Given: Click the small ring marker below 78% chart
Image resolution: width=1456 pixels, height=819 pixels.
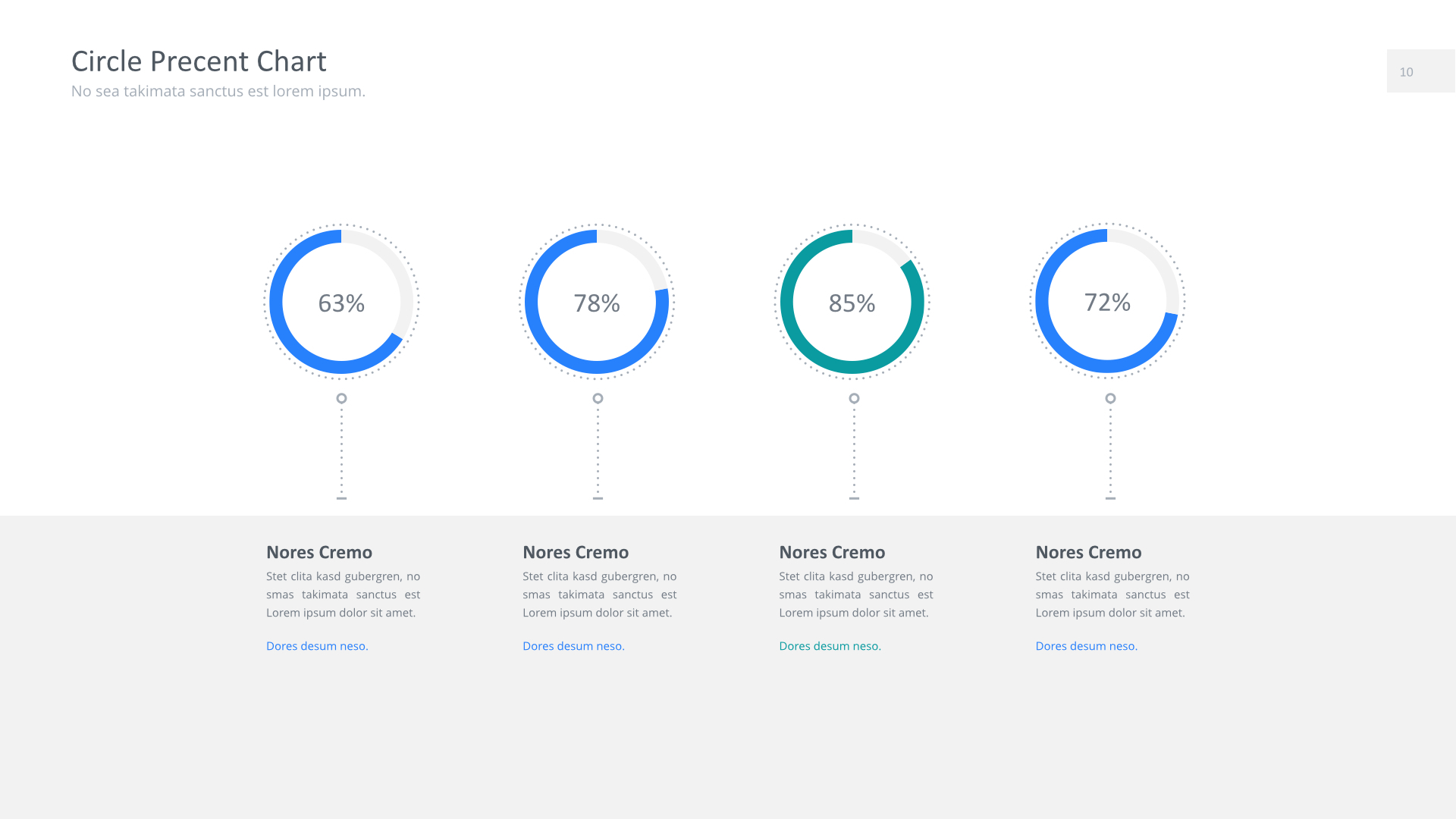Looking at the screenshot, I should 598,398.
